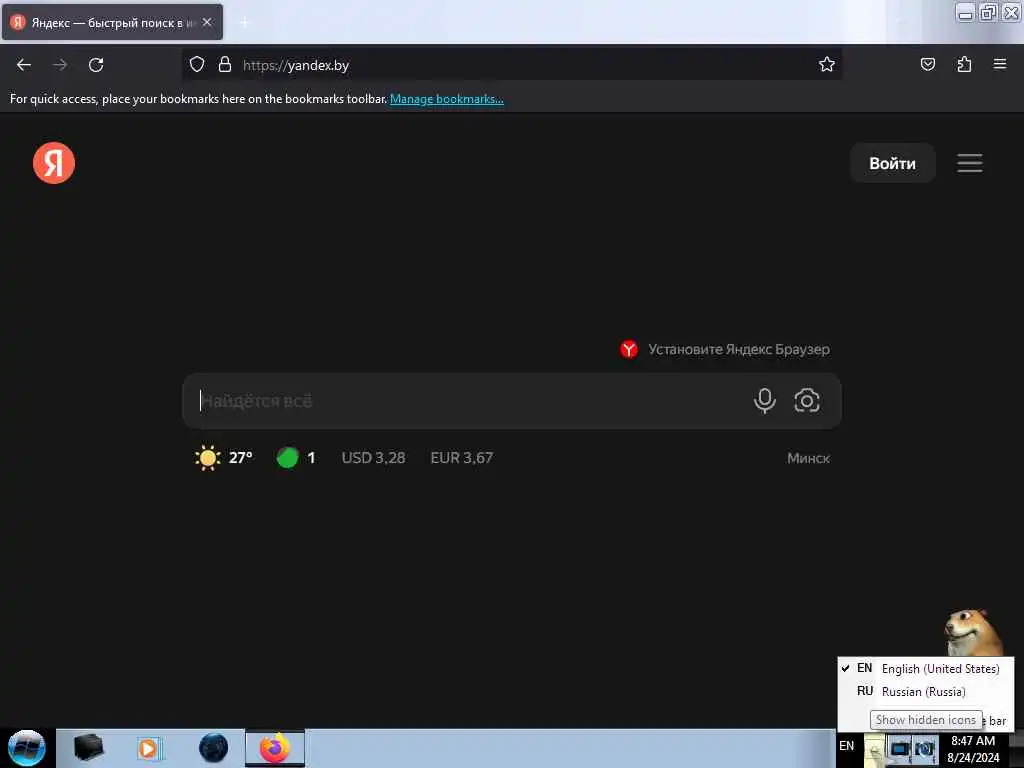Open EUR 3,67 exchange rate
This screenshot has width=1024, height=768.
tap(461, 458)
